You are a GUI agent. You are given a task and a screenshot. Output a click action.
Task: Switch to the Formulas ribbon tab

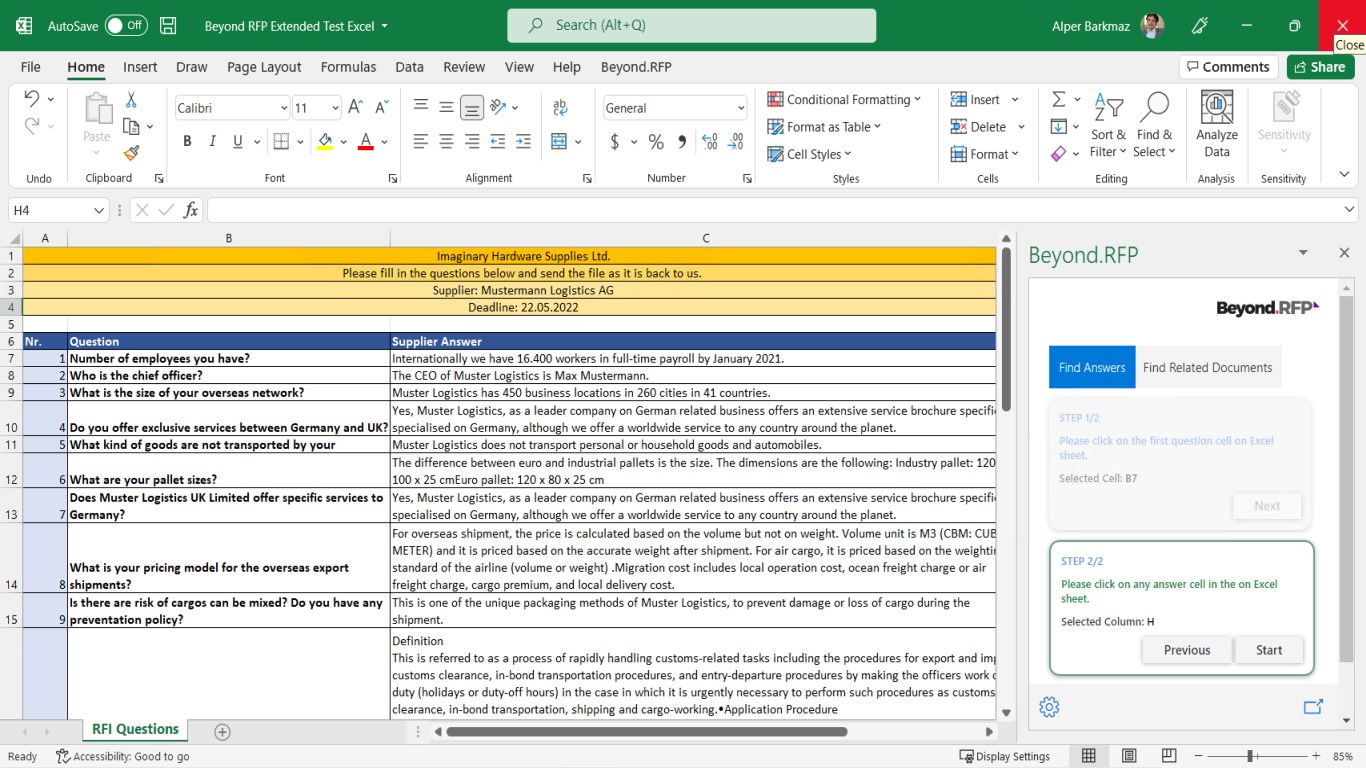(348, 67)
